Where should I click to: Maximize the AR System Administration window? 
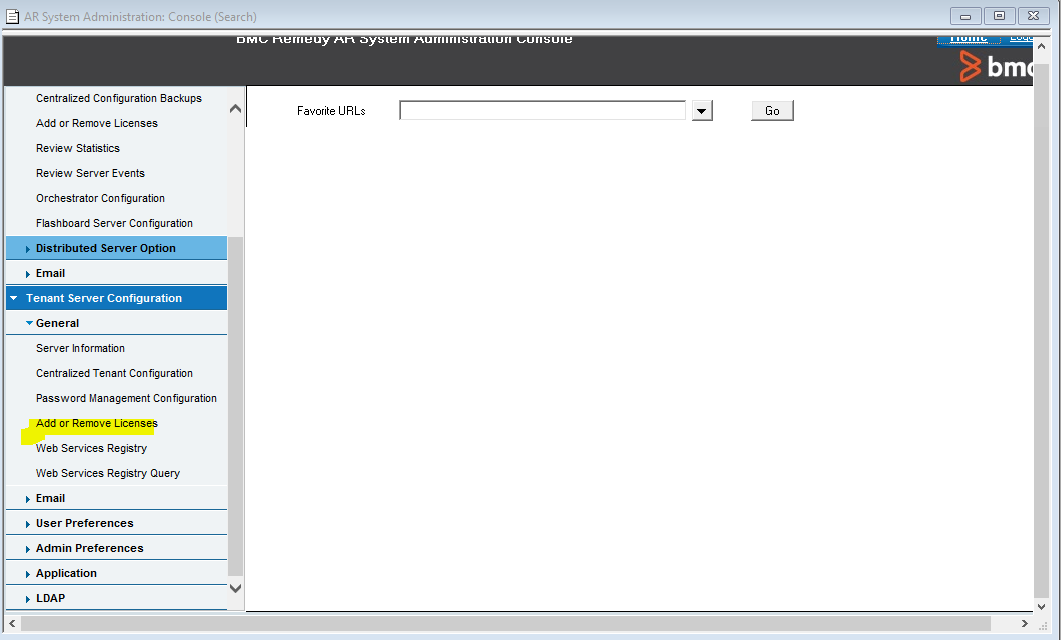[999, 16]
